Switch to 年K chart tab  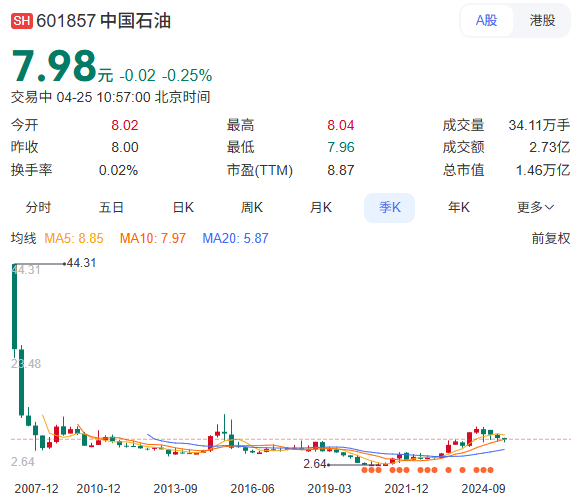click(x=459, y=207)
